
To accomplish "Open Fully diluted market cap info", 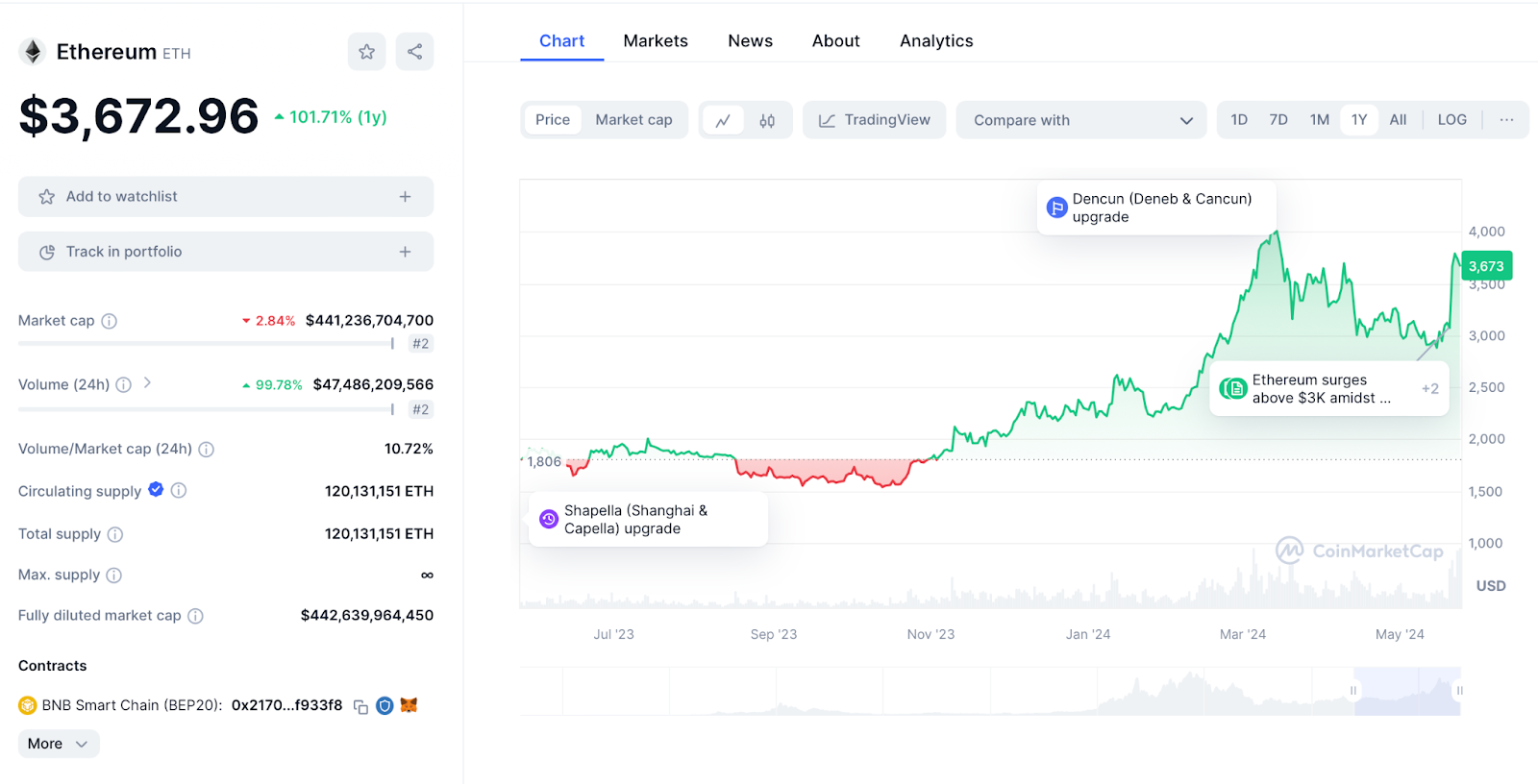I will [x=195, y=616].
